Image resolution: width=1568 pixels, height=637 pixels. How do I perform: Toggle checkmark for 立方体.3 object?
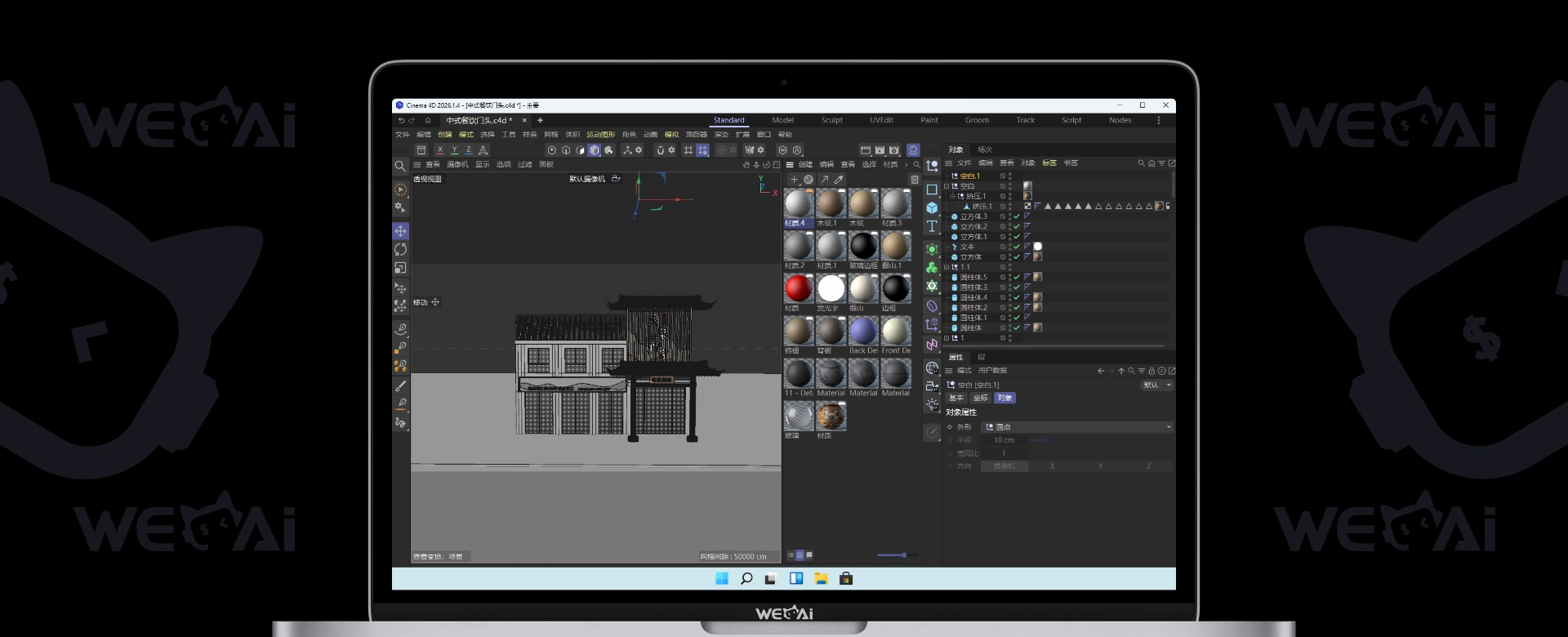click(1017, 216)
